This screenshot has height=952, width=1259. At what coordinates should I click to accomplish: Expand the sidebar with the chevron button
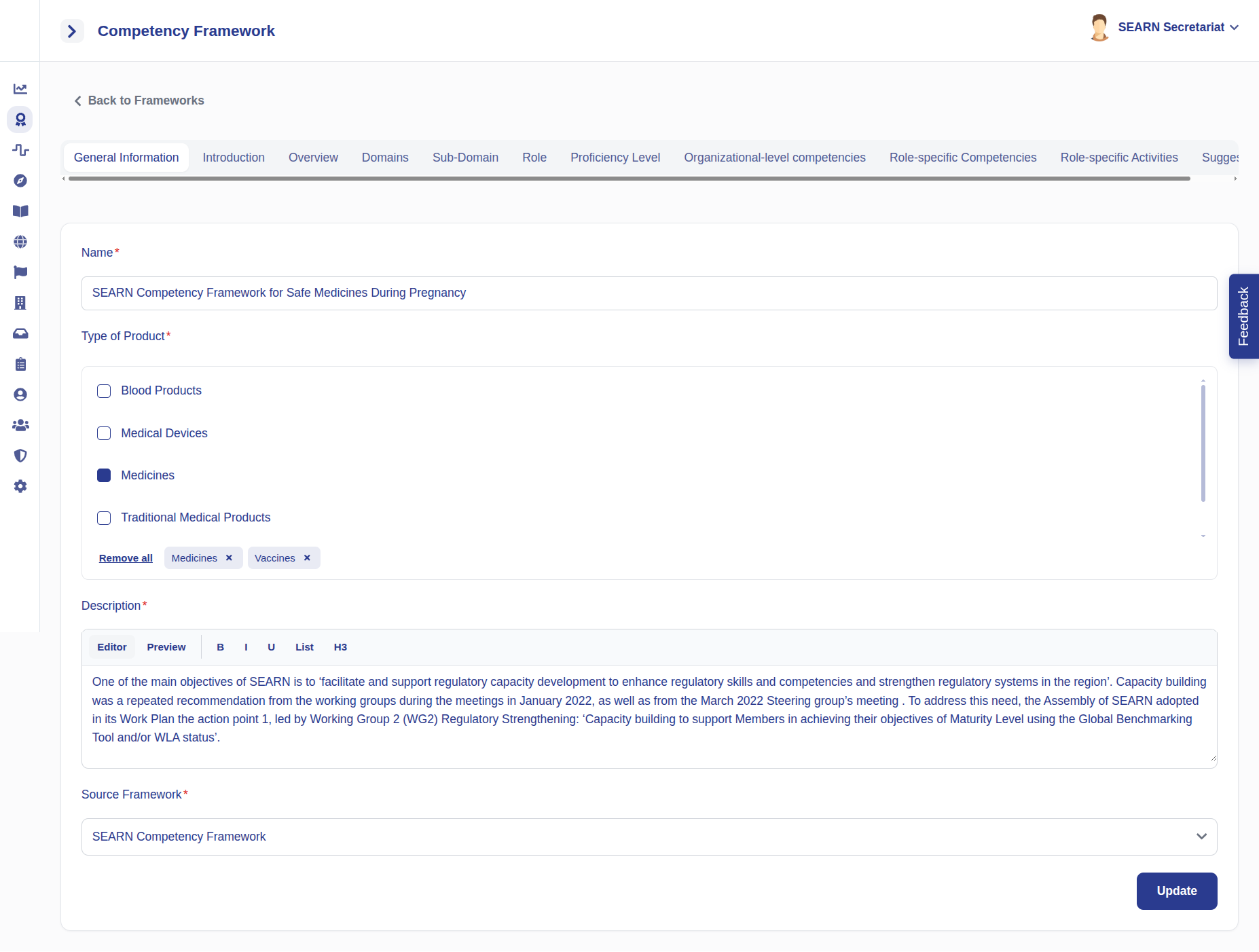click(x=72, y=31)
